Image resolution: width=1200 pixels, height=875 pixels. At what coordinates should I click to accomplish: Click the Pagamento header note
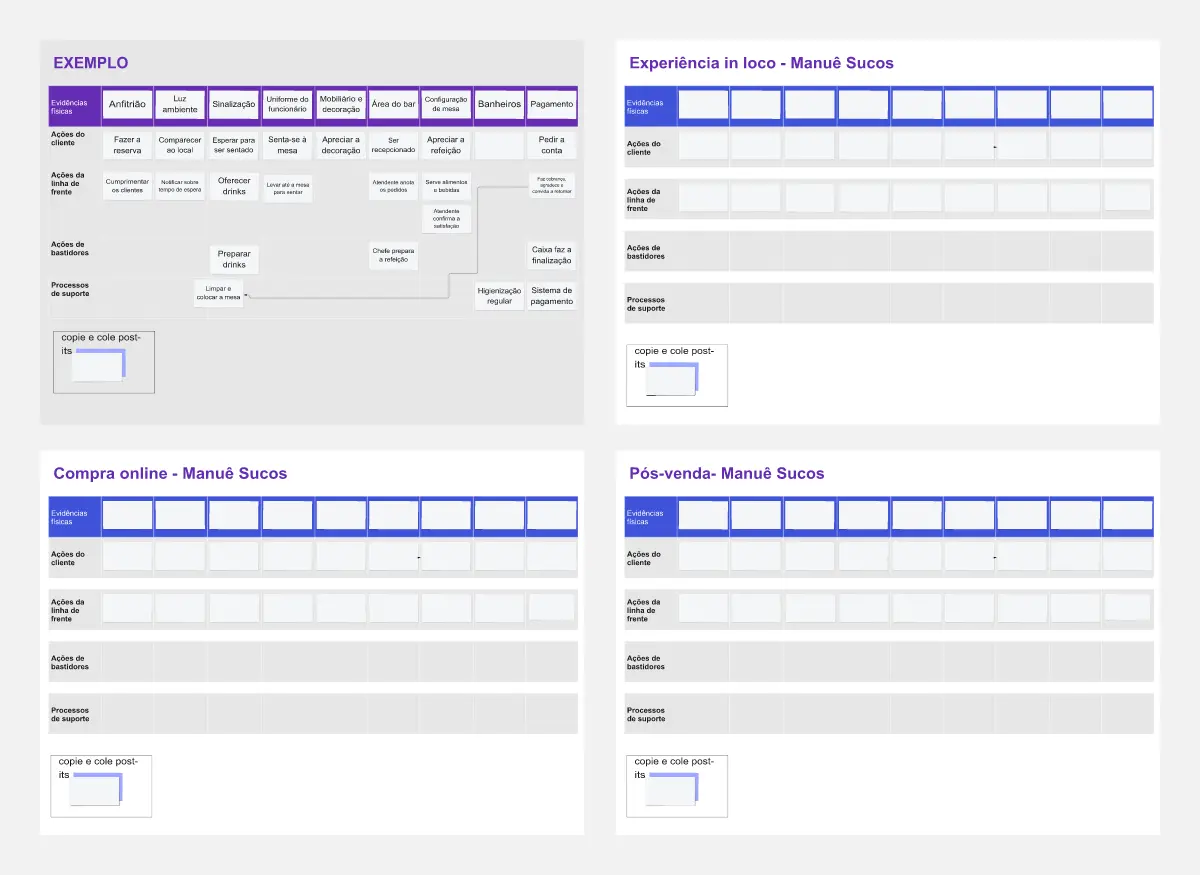(552, 104)
